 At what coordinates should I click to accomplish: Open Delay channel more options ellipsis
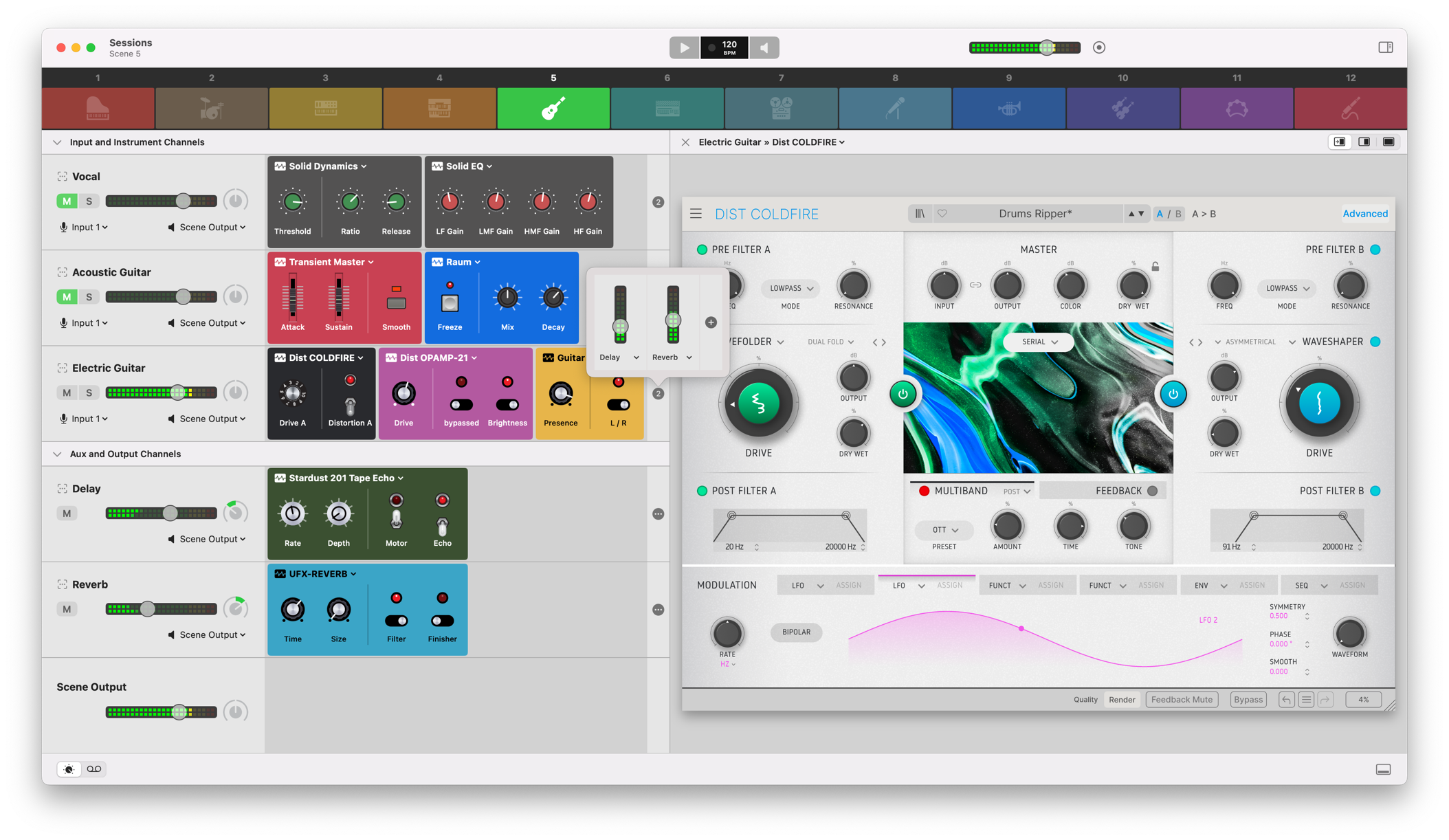pos(658,514)
